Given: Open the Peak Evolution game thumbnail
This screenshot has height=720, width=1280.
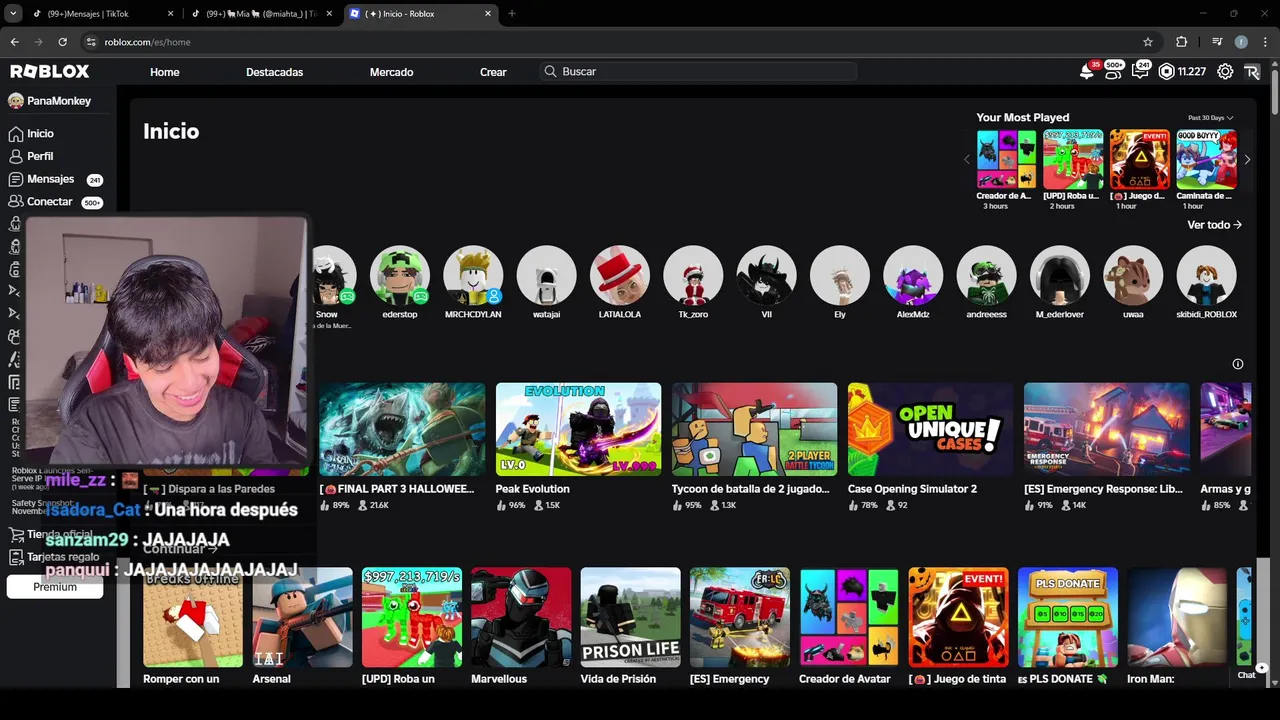Looking at the screenshot, I should click(578, 429).
